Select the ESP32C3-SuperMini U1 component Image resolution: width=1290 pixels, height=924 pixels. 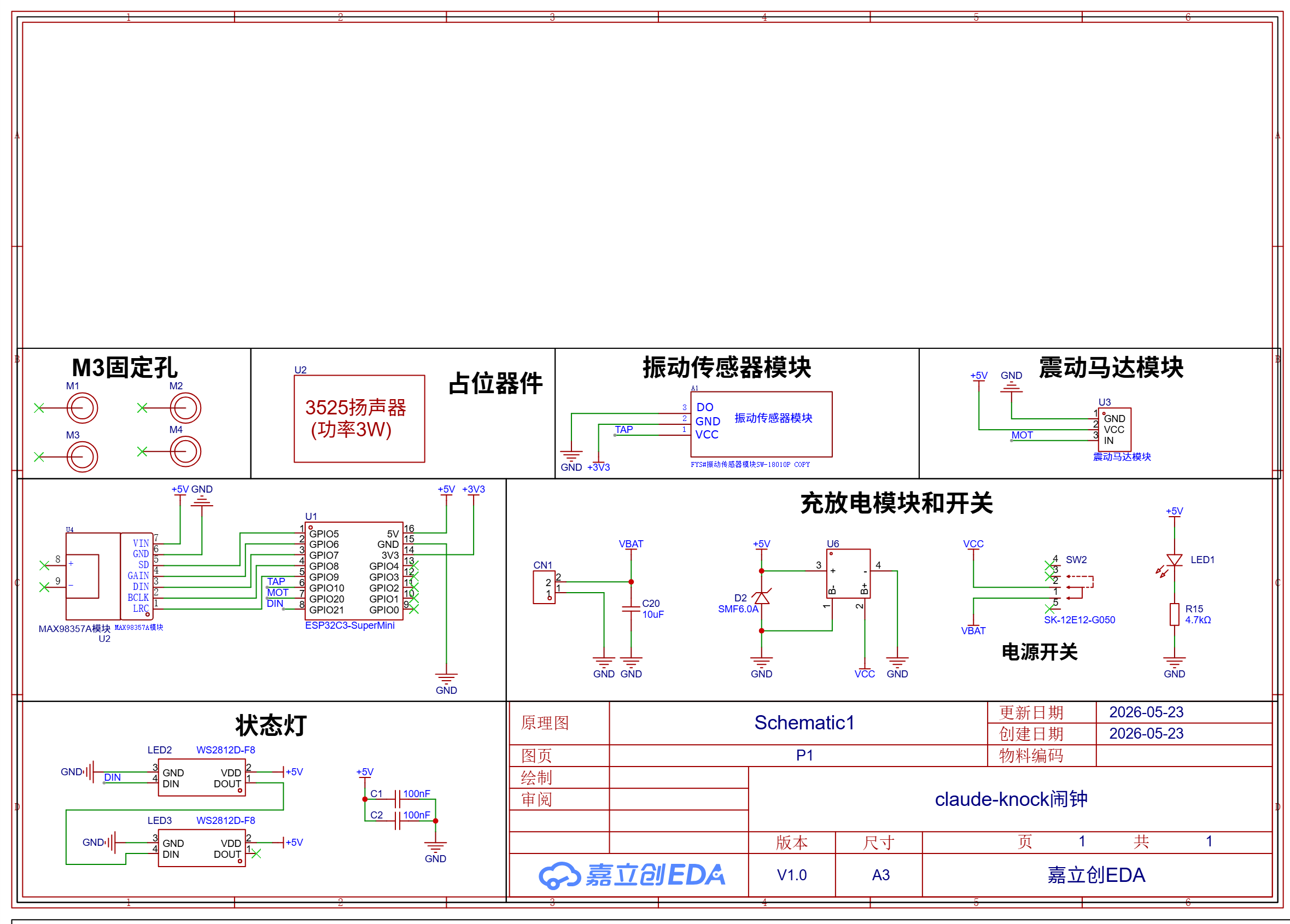click(x=354, y=570)
